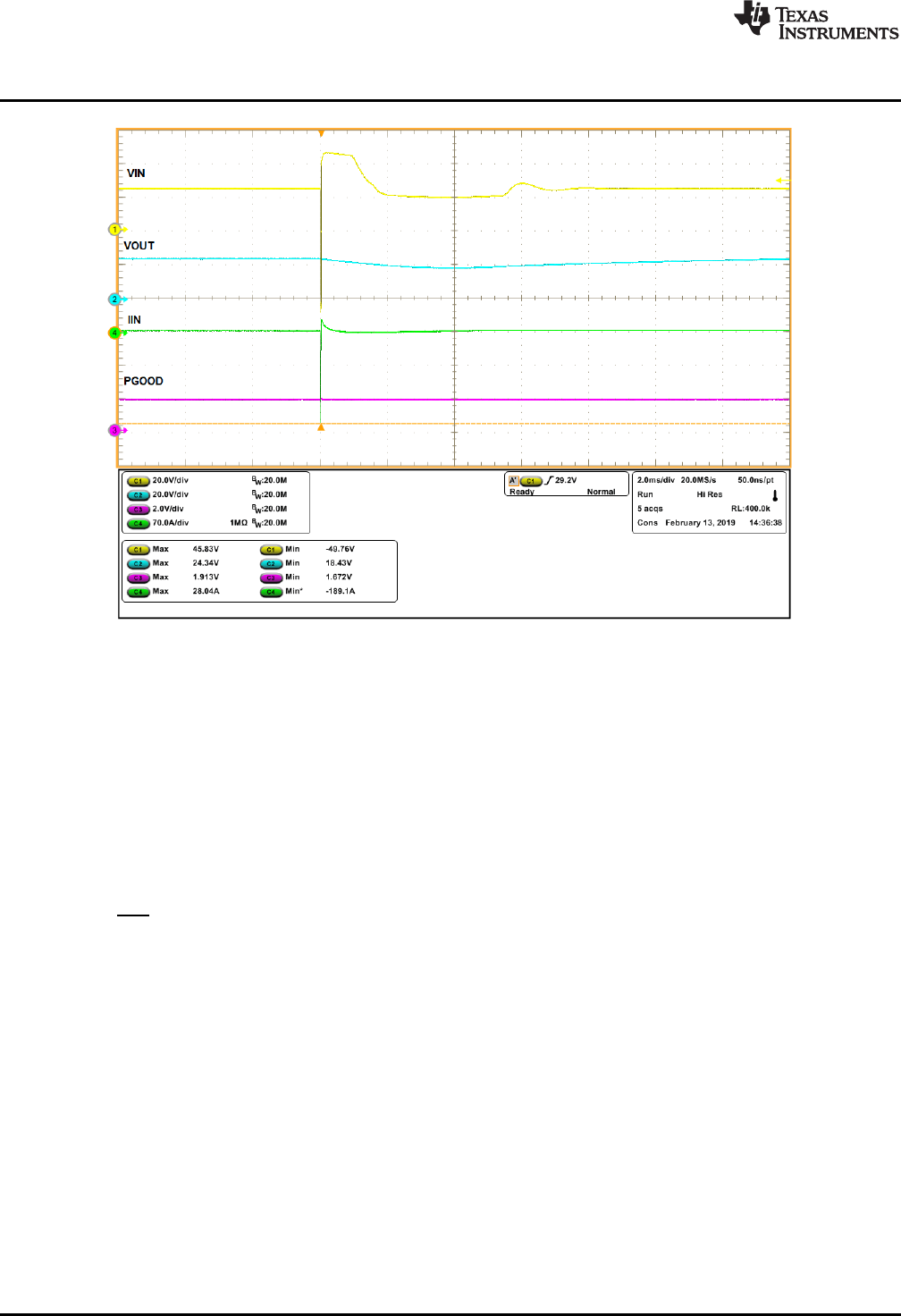Screen dimensions: 901x1316
Task: Select the C4 Min -189.1A measurement
Action: coord(340,591)
